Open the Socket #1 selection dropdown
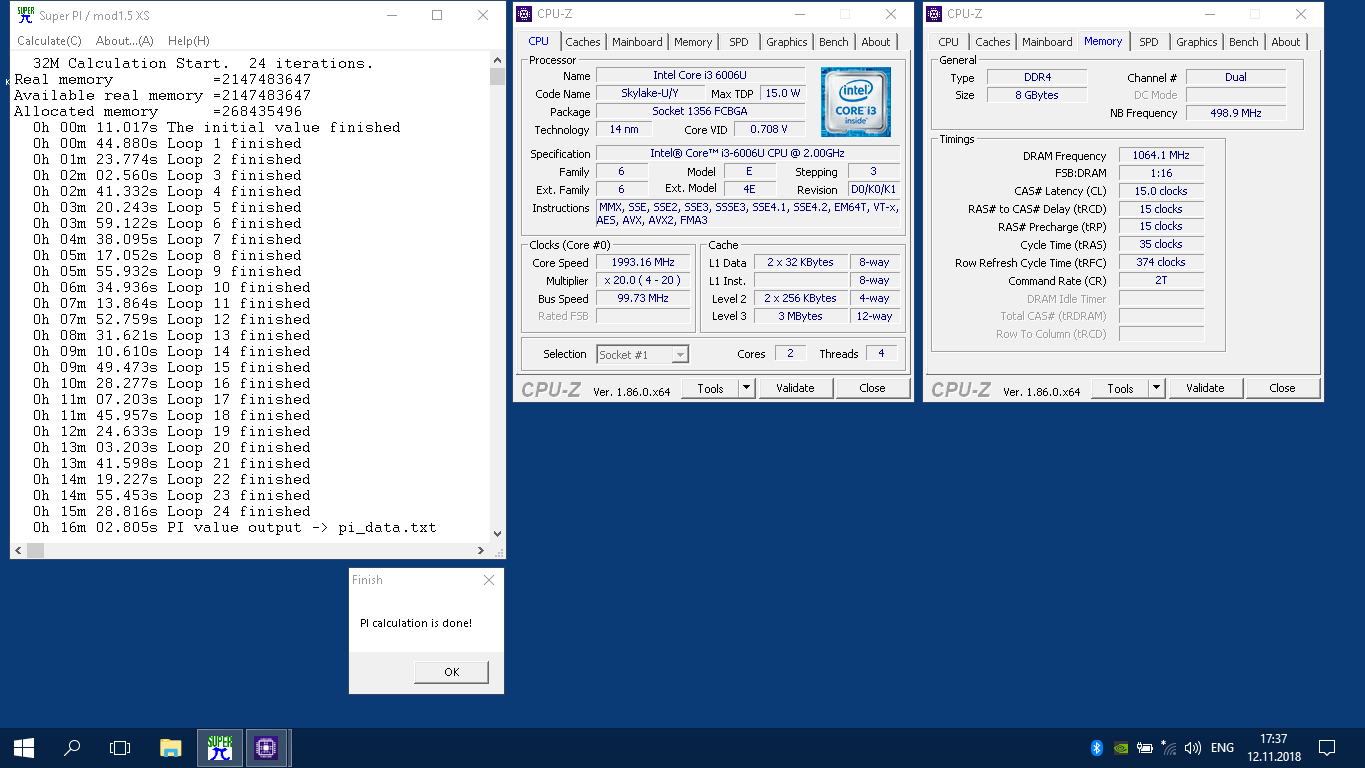 (x=643, y=354)
